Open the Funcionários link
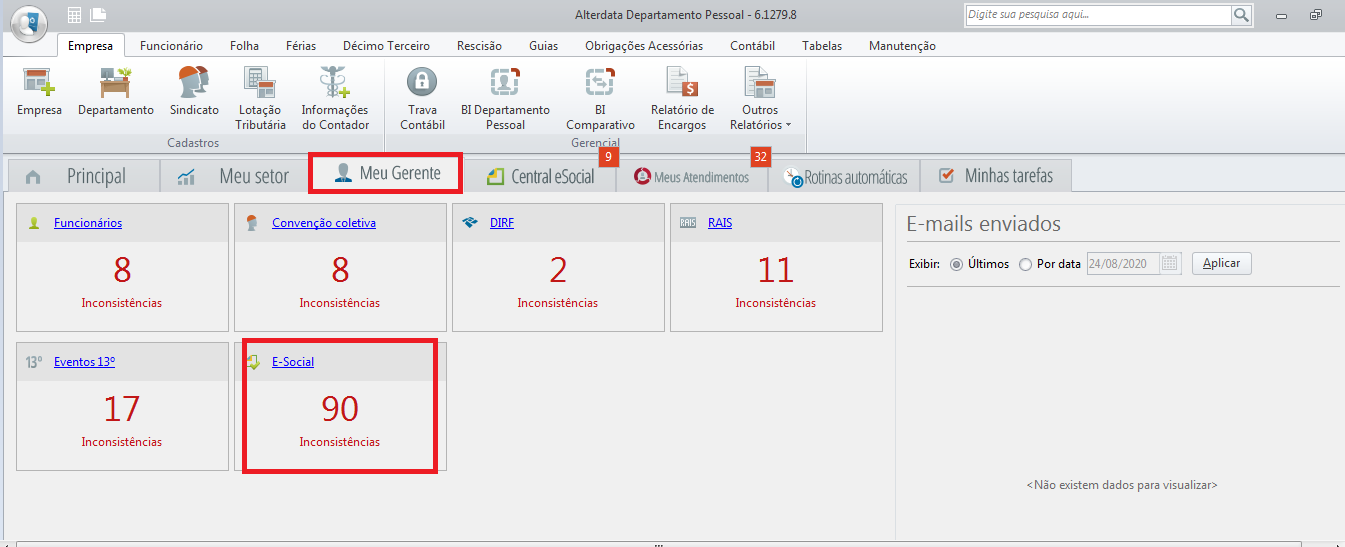This screenshot has height=547, width=1345. [x=88, y=223]
